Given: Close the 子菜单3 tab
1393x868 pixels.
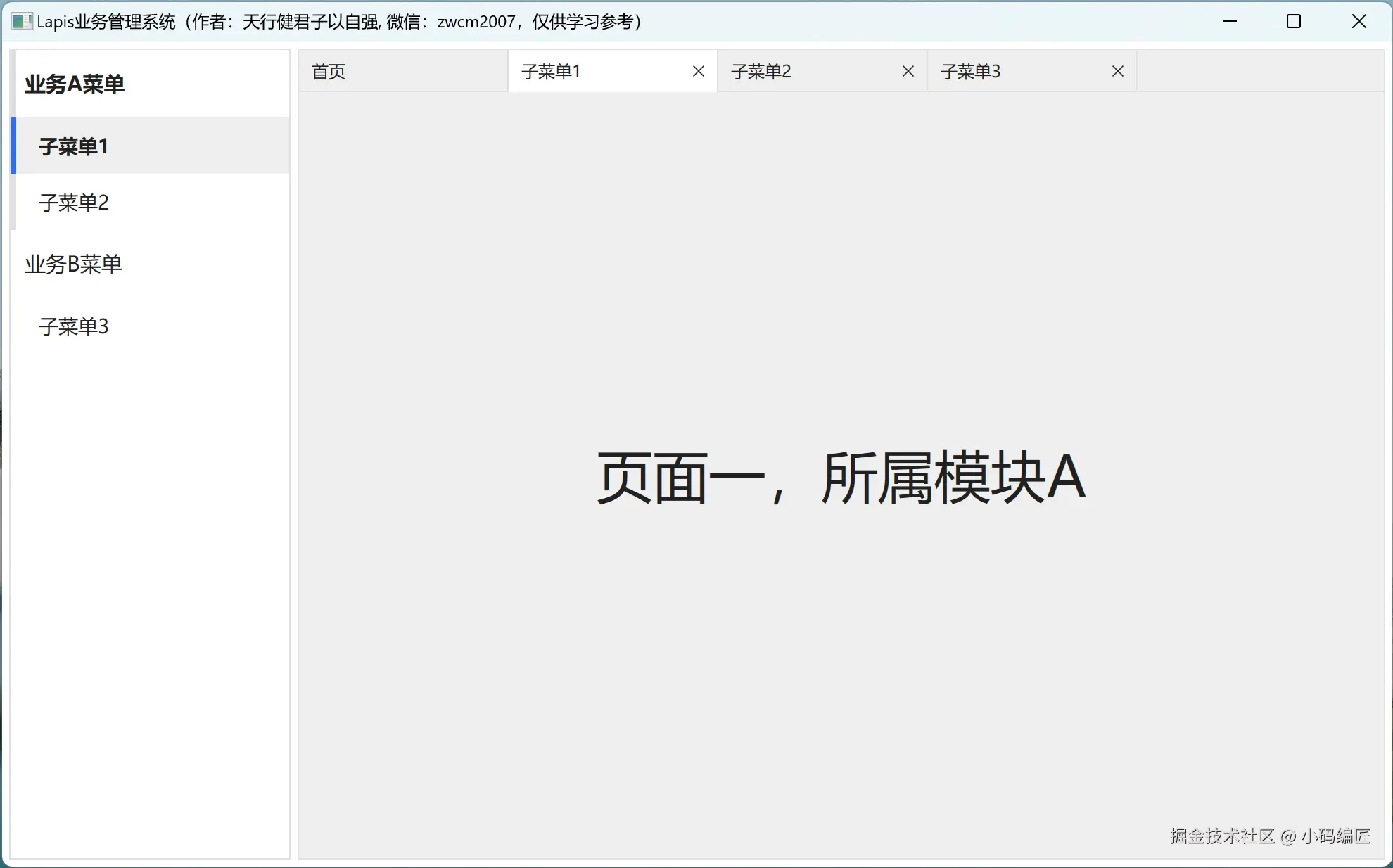Looking at the screenshot, I should tap(1117, 71).
